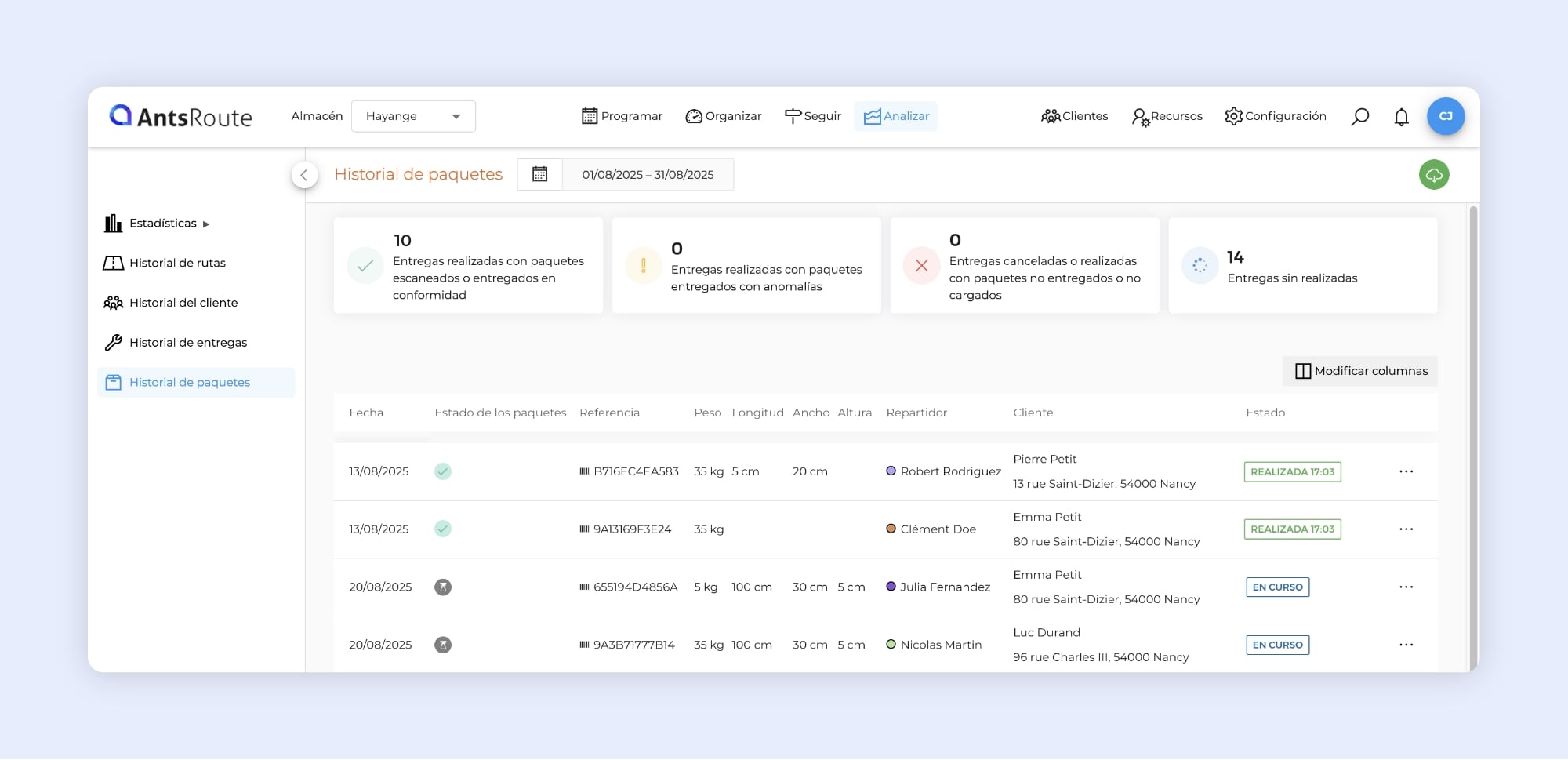Collapse the sidebar with the chevron button
Screen dimensions: 1568x760
coord(304,175)
